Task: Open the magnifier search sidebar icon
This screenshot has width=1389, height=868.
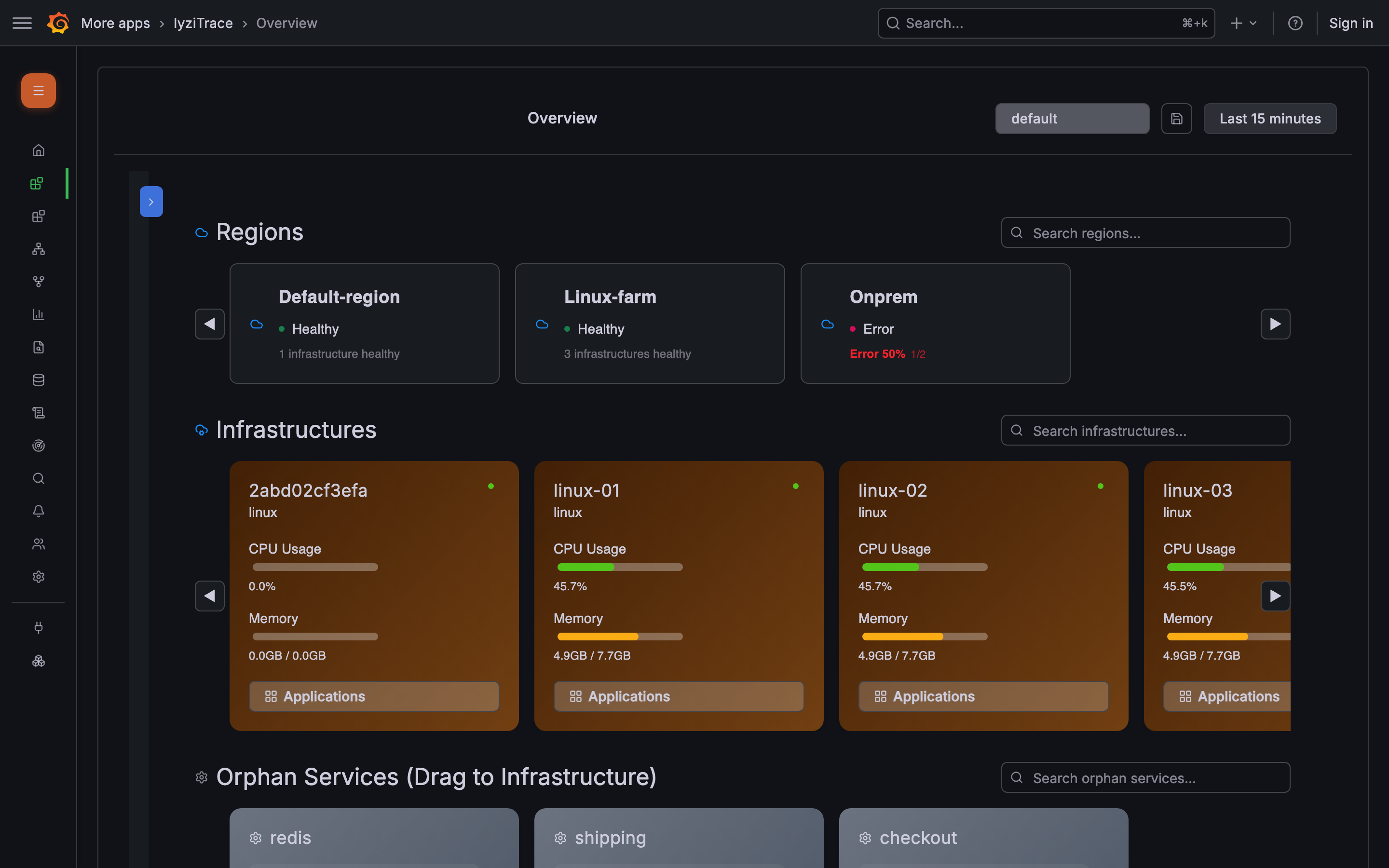Action: [x=39, y=478]
